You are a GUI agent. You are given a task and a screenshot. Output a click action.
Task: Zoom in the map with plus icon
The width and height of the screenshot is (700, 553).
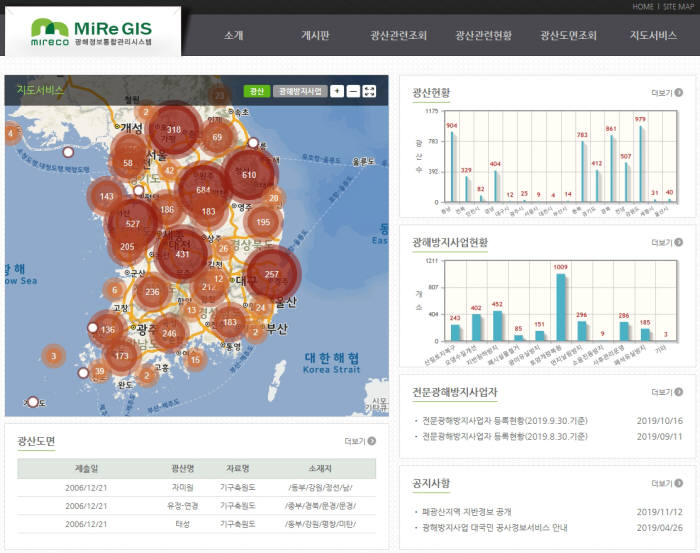[337, 91]
